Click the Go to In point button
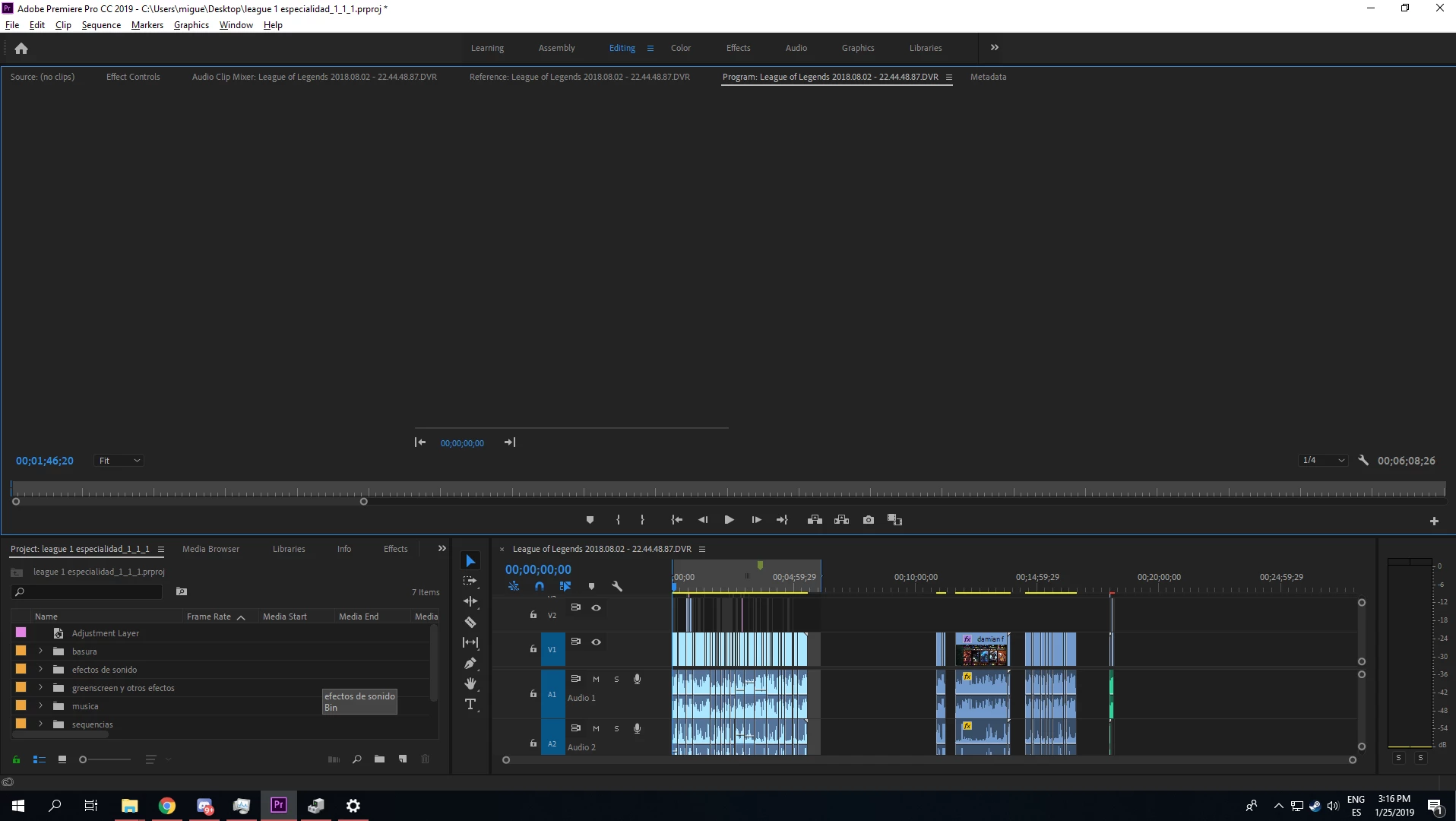 [676, 520]
